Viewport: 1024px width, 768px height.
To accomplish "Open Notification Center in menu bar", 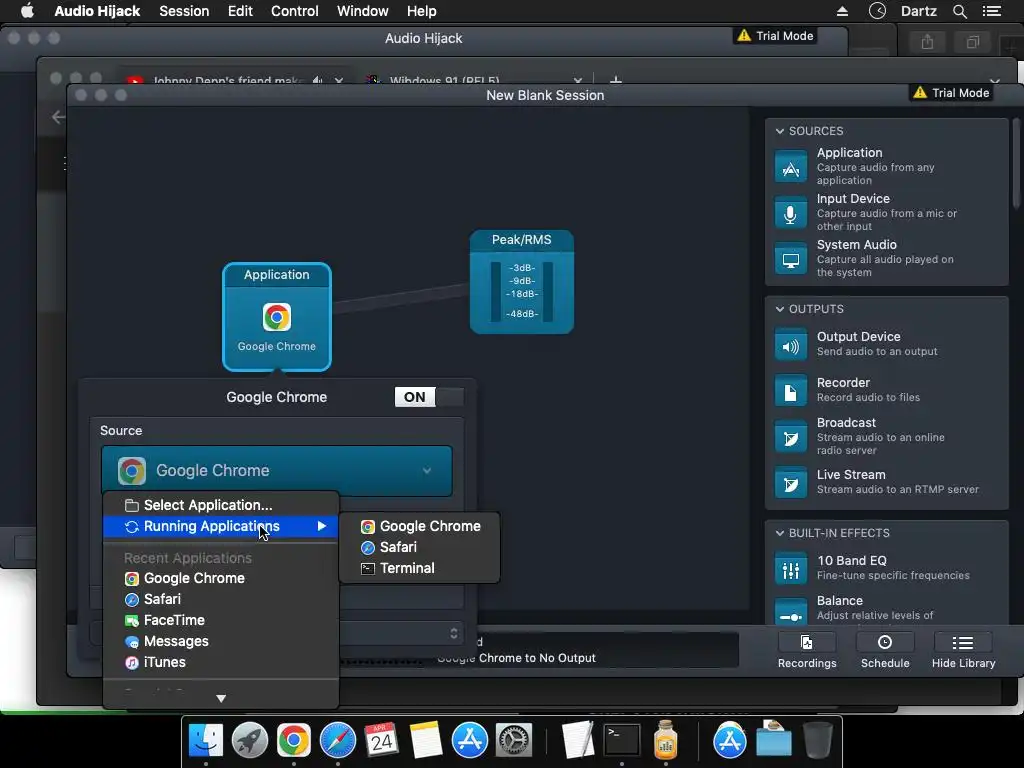I will coord(992,11).
